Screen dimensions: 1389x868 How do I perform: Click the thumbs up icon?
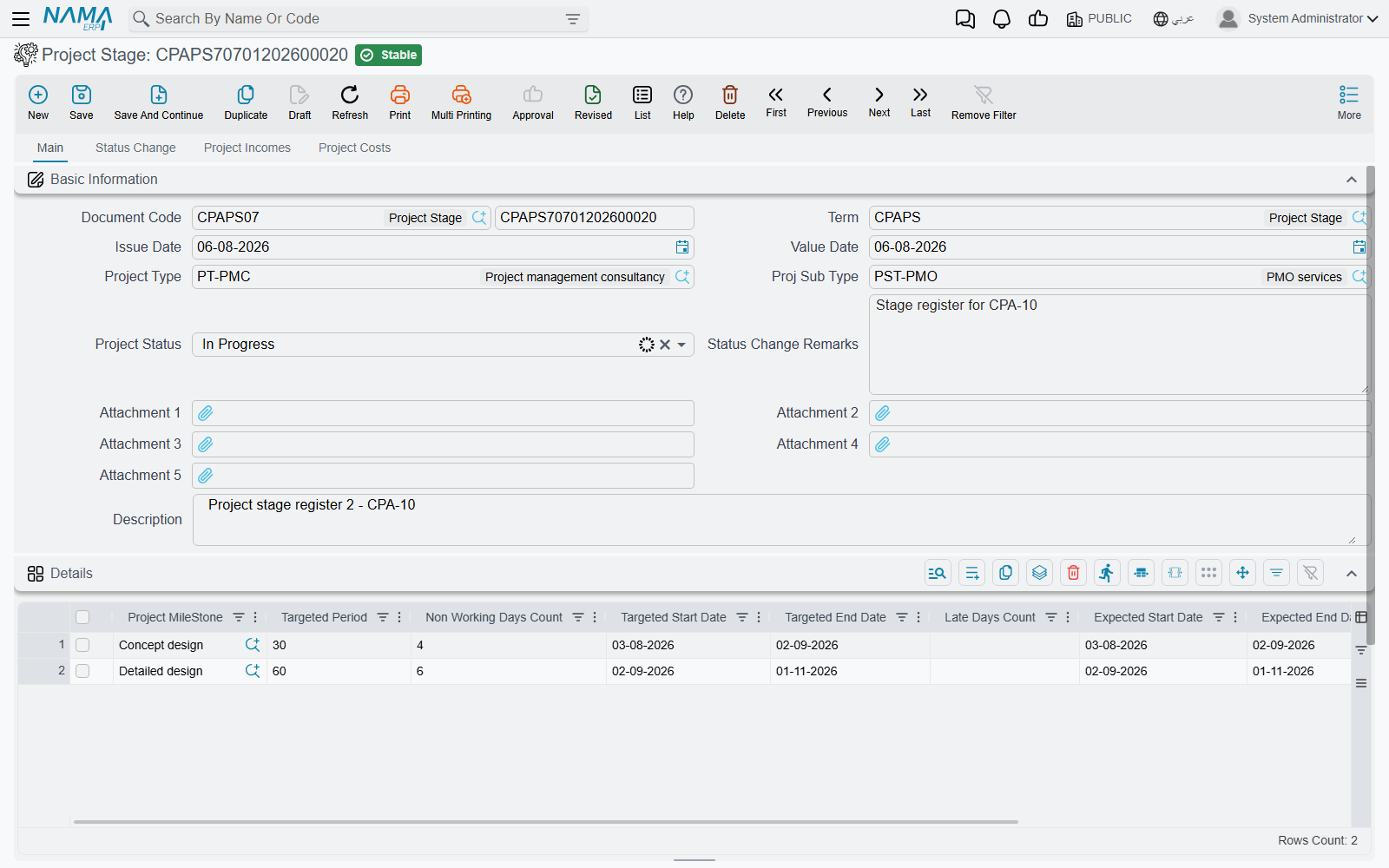(x=1038, y=19)
